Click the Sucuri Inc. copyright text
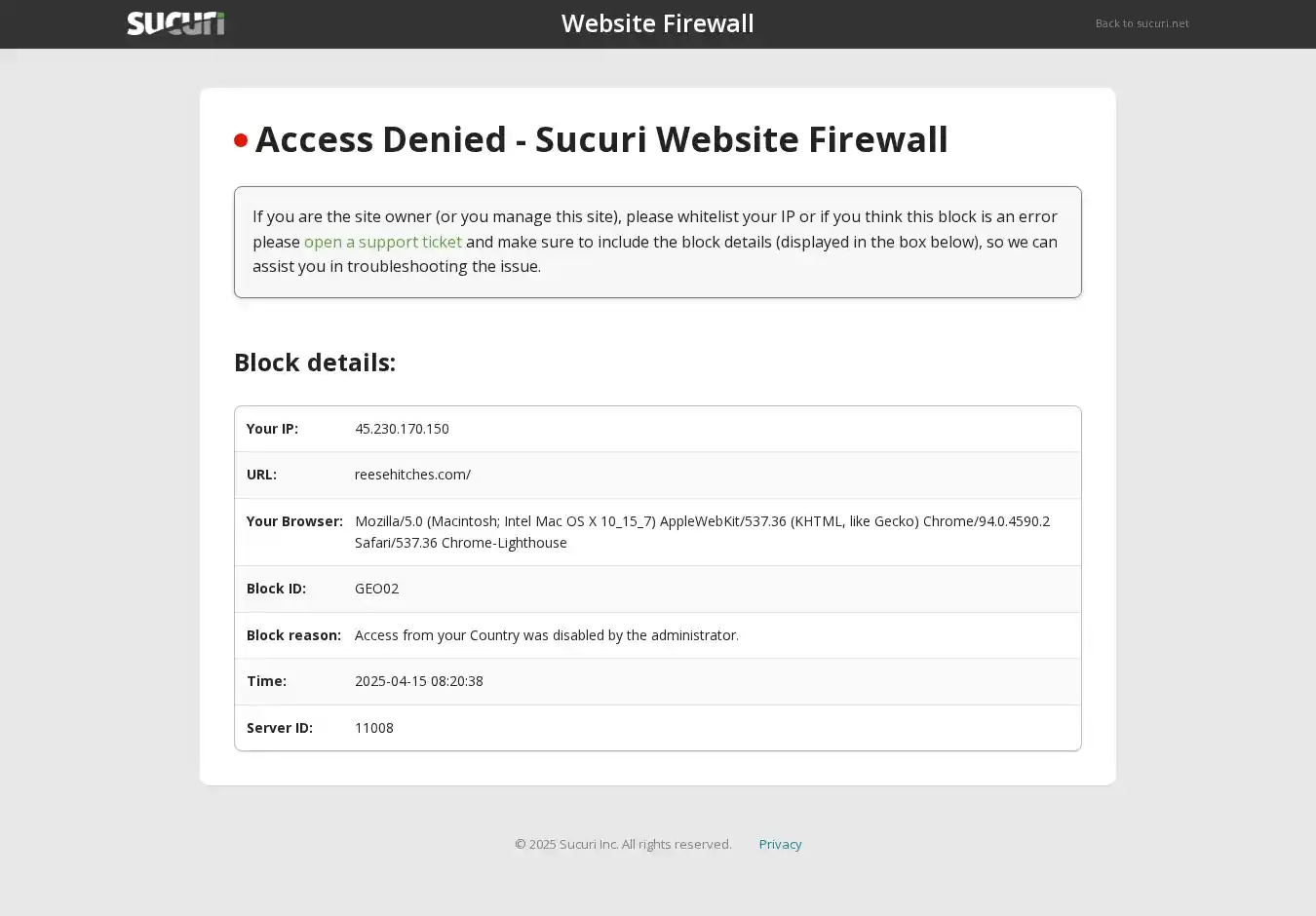This screenshot has height=916, width=1316. (623, 844)
